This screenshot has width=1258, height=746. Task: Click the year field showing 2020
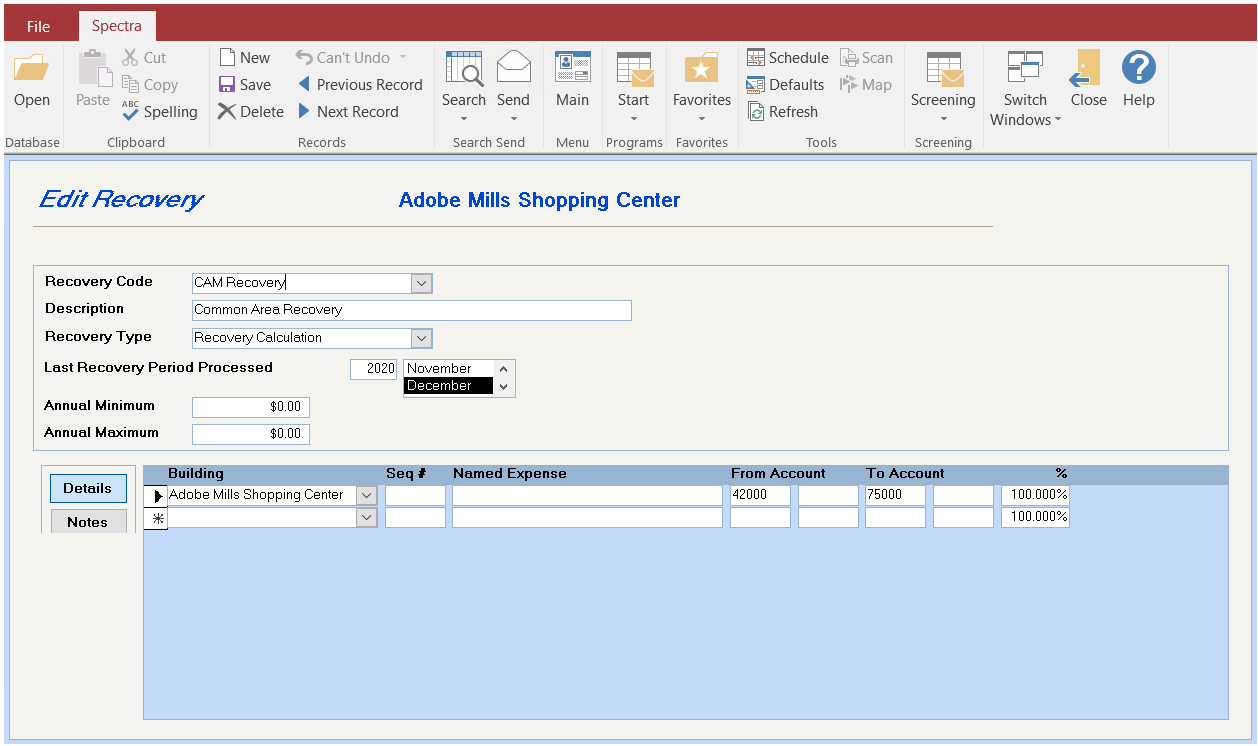pyautogui.click(x=374, y=368)
